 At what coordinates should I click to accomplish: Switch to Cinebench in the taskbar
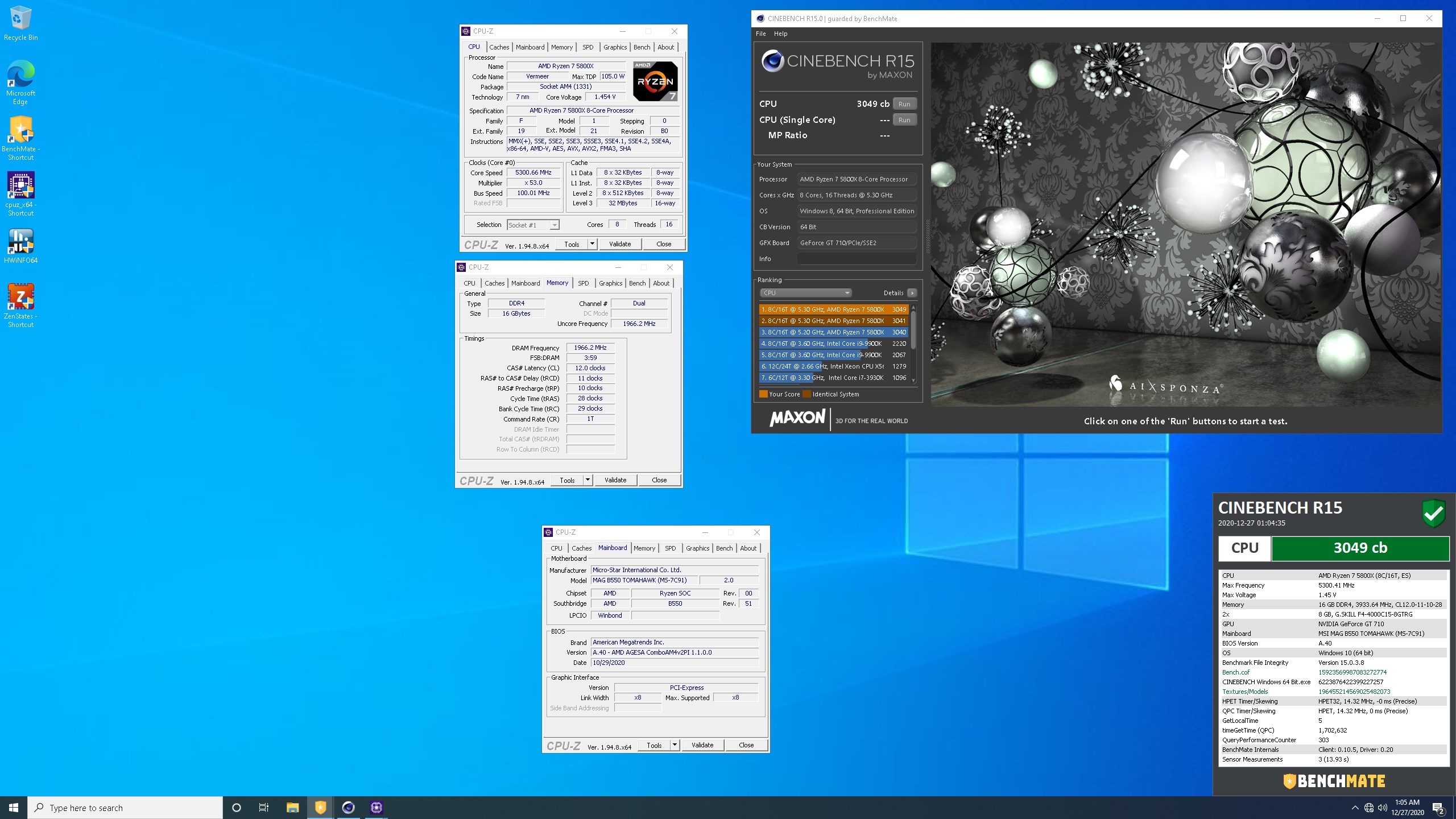[x=348, y=808]
